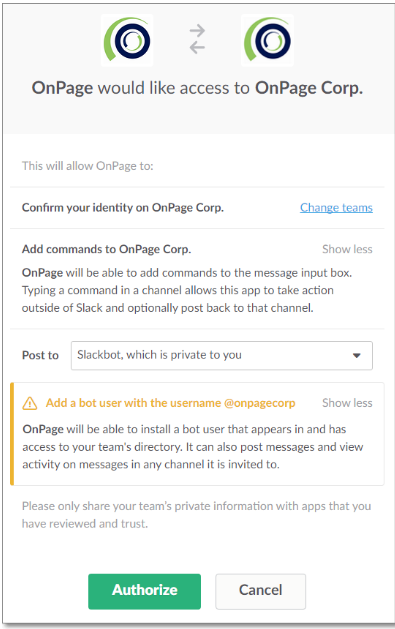Click the arrow at the right of the Post to box

[x=357, y=355]
